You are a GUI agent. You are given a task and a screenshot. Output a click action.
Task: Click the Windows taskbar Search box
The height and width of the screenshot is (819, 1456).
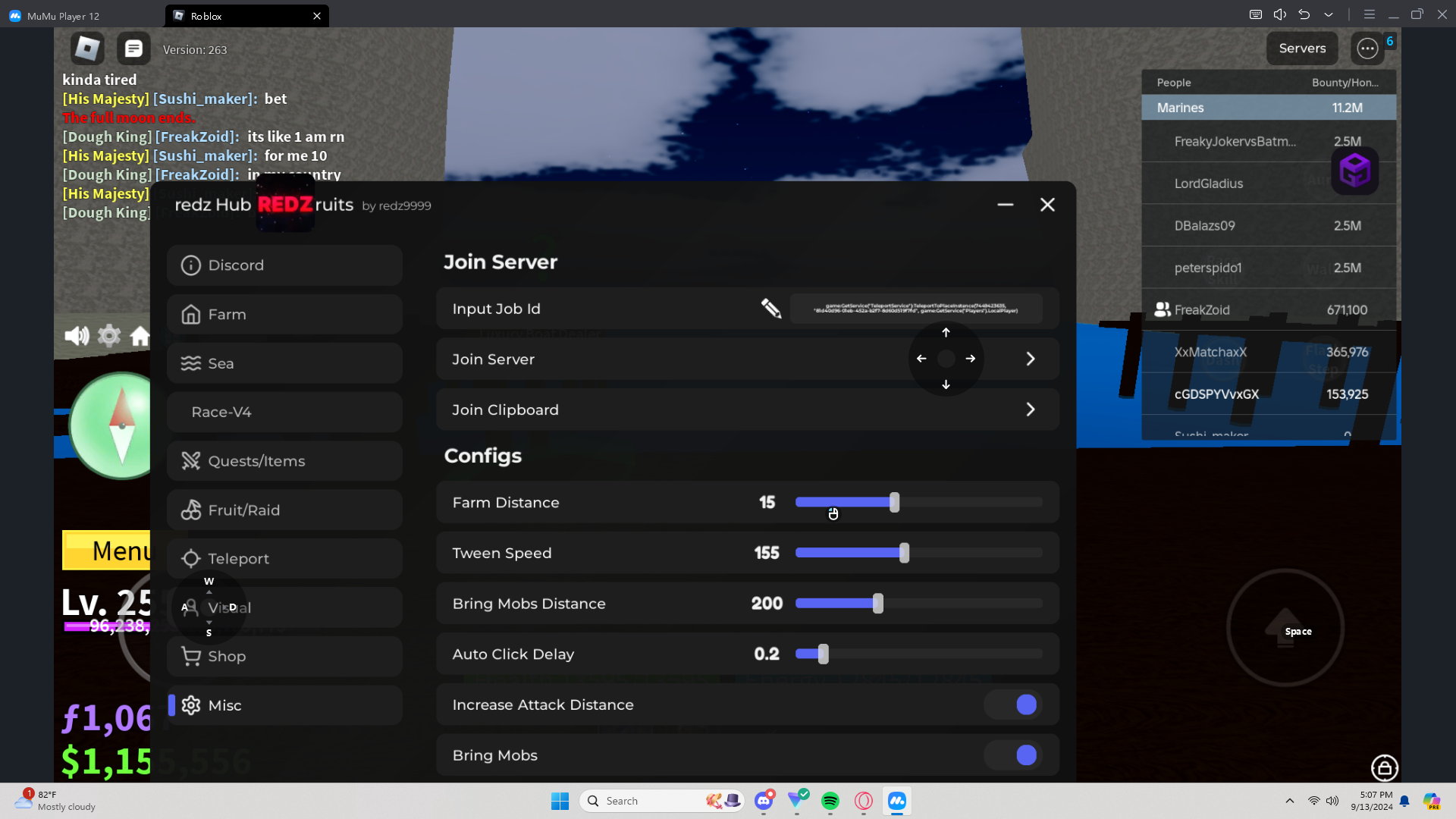(661, 801)
